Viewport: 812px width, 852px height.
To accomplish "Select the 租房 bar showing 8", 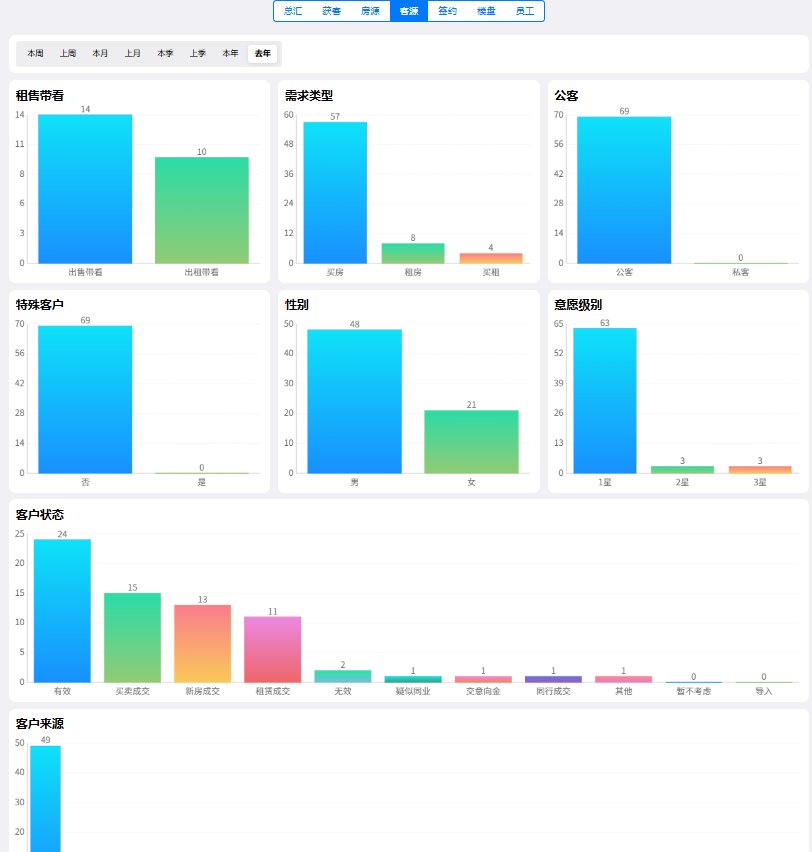I will click(413, 253).
